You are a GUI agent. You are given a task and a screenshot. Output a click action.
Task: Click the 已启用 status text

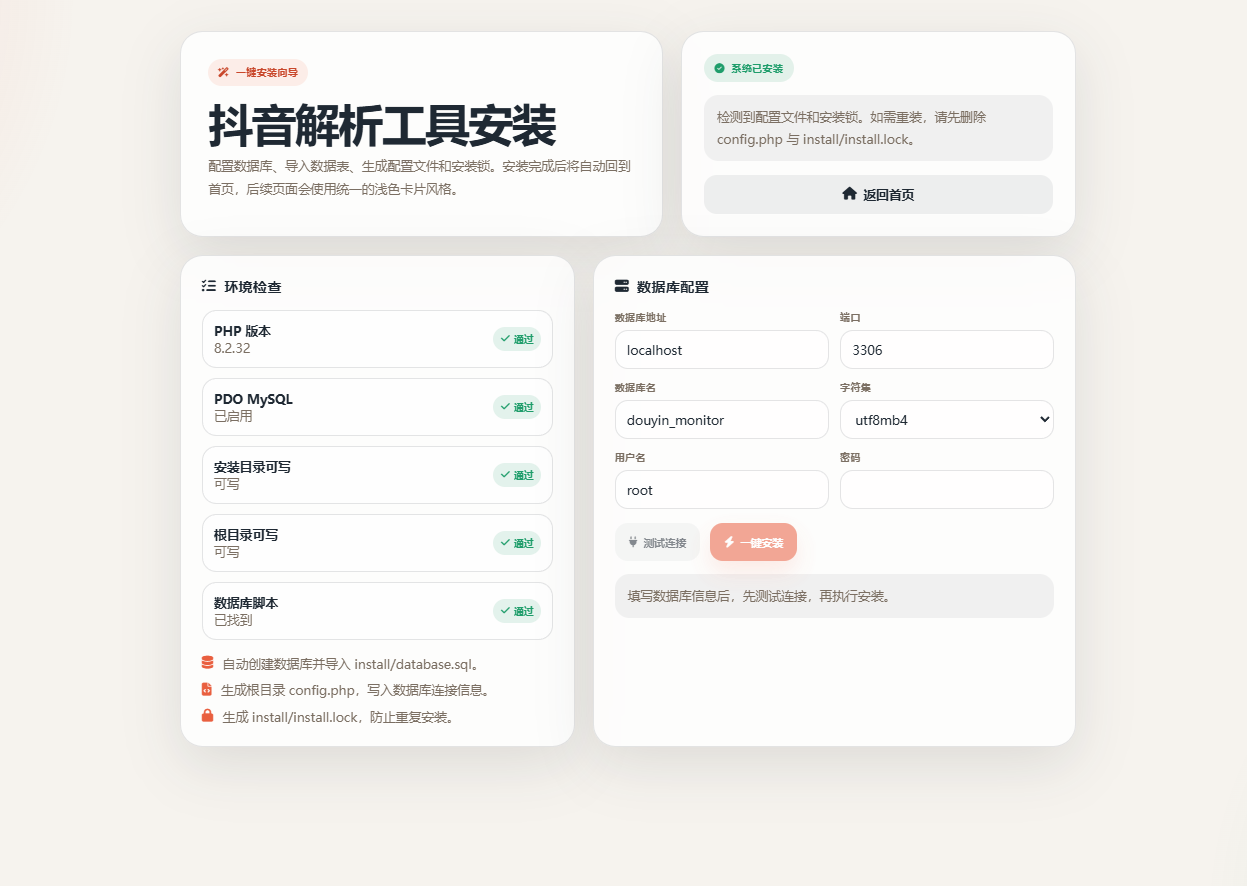point(233,416)
